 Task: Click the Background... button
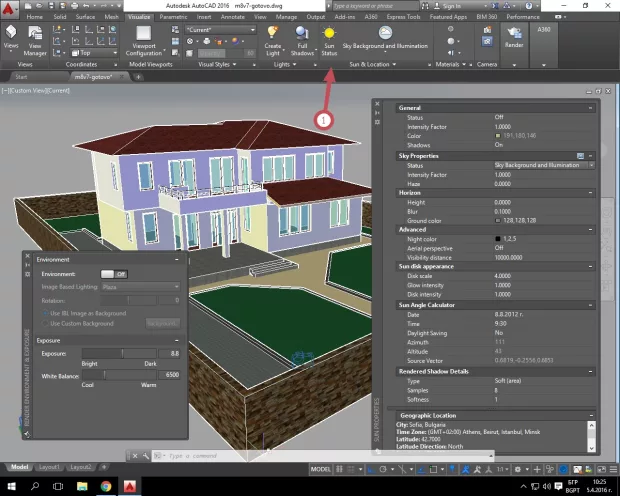162,323
